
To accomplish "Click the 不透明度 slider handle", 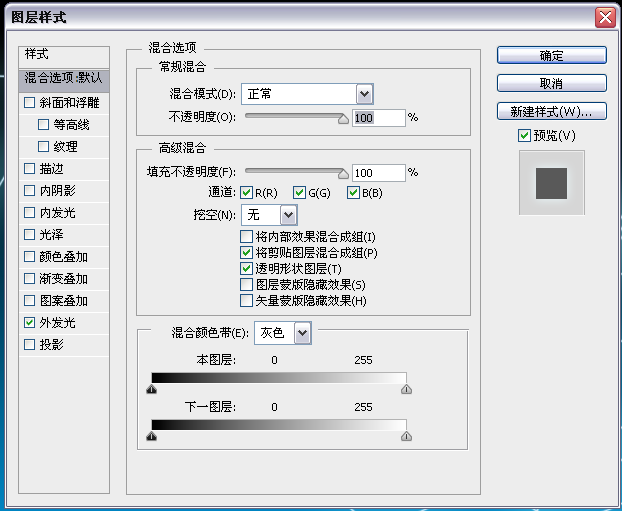I will tap(343, 119).
